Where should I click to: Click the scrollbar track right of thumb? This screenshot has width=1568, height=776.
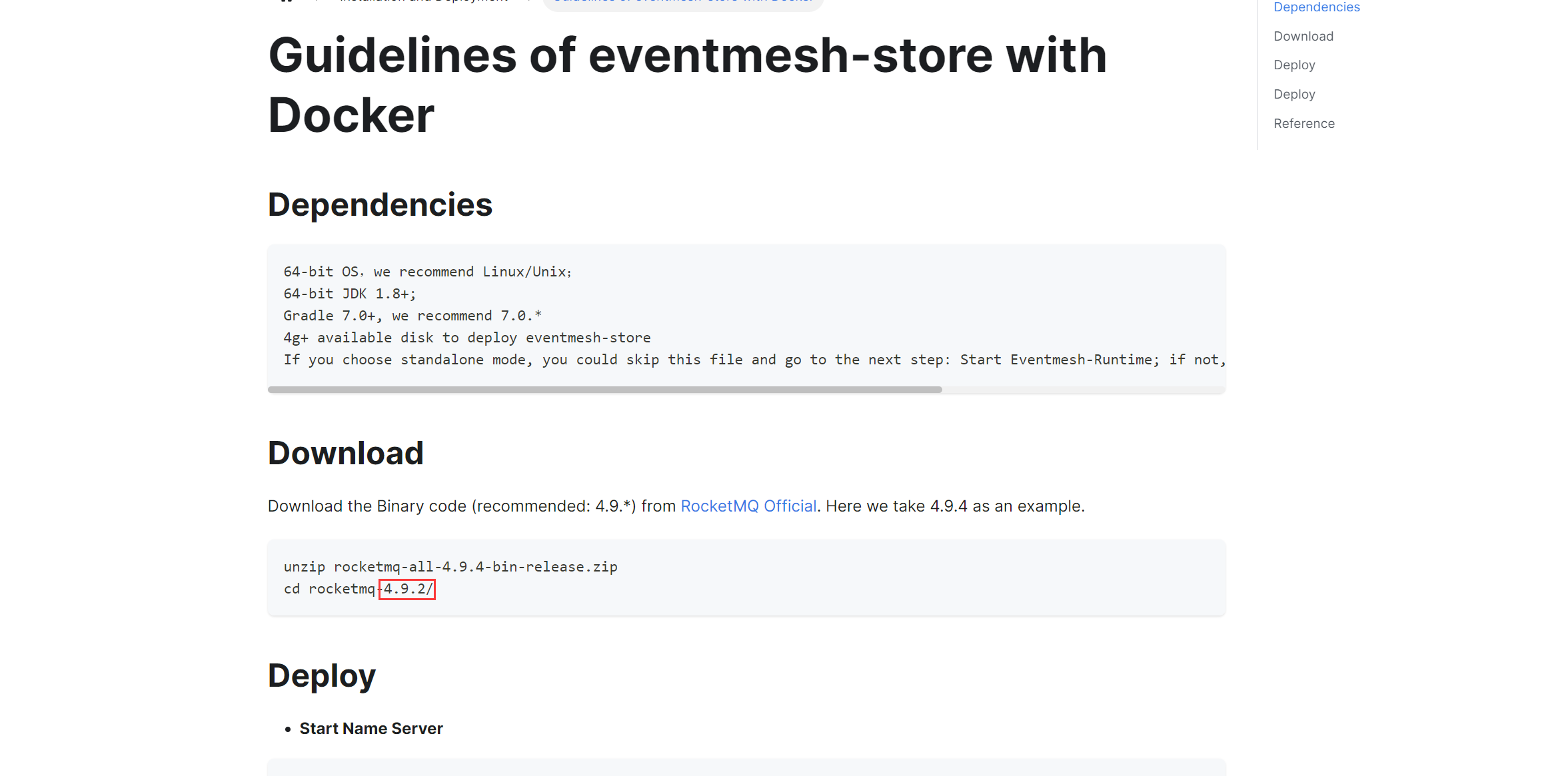coord(1084,390)
